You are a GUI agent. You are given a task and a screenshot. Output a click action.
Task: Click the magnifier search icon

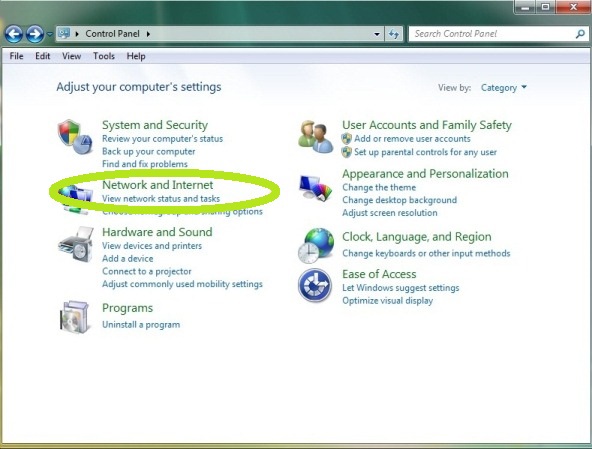coord(580,34)
